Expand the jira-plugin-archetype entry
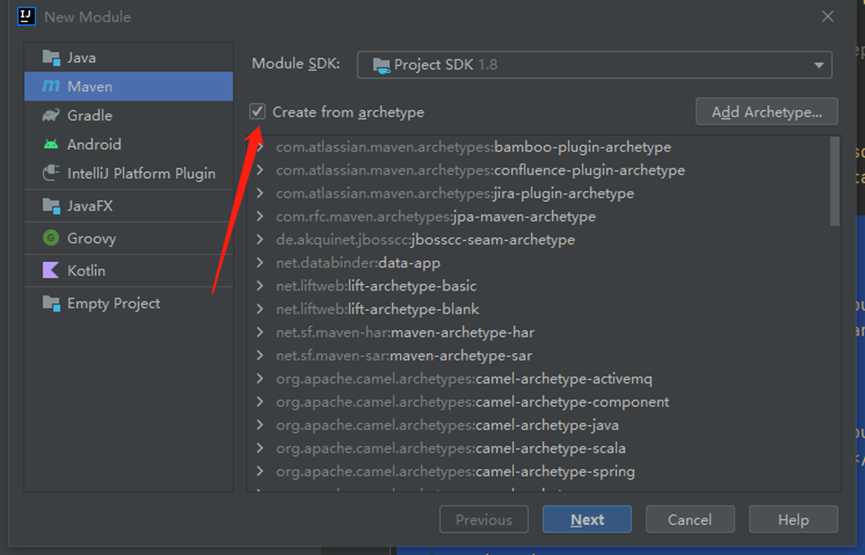This screenshot has height=555, width=865. [x=260, y=193]
